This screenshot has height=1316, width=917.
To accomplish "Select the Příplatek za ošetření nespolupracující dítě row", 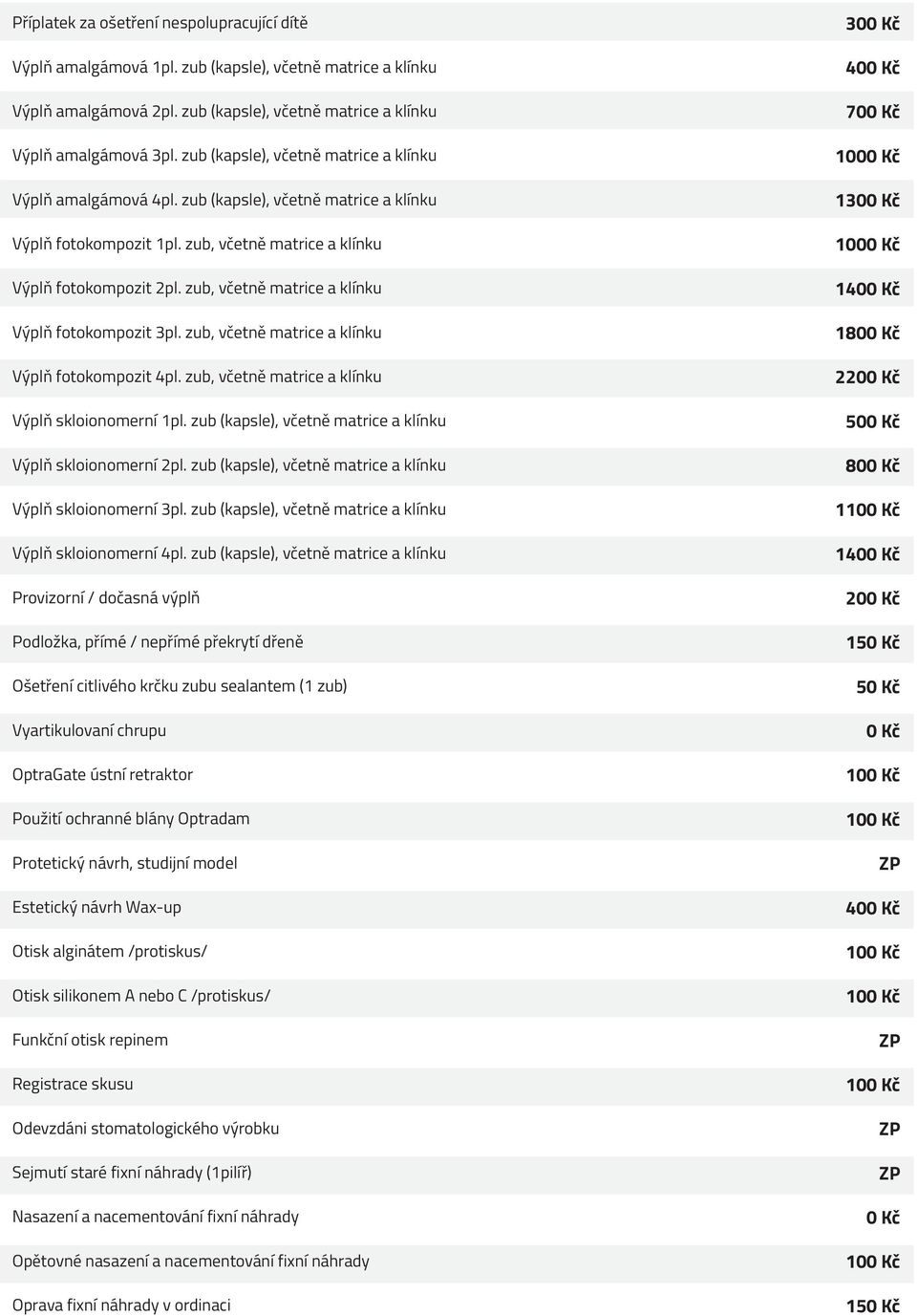I will tap(457, 22).
